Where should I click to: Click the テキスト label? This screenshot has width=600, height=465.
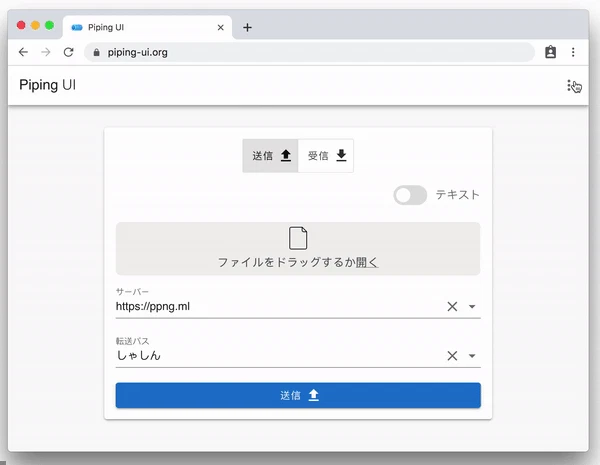(x=457, y=195)
